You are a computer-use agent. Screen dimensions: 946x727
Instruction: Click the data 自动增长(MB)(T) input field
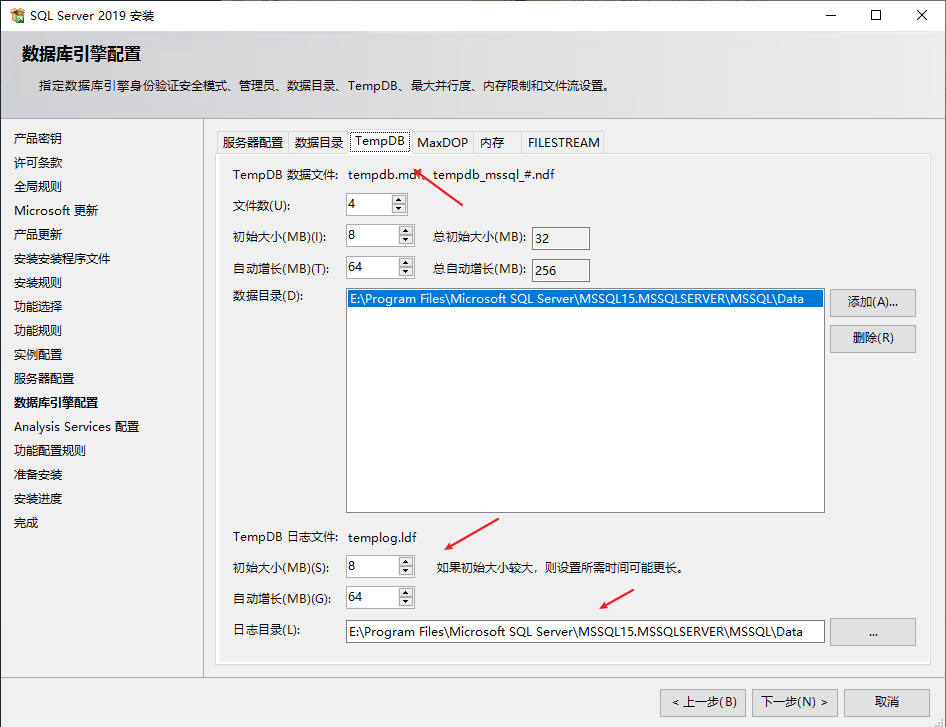click(x=373, y=267)
